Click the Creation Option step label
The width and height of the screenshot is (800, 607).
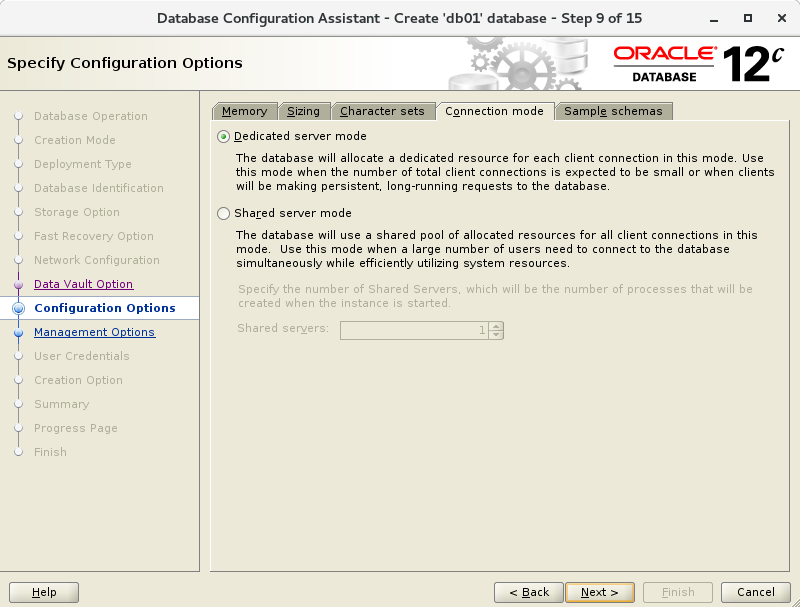pos(79,380)
